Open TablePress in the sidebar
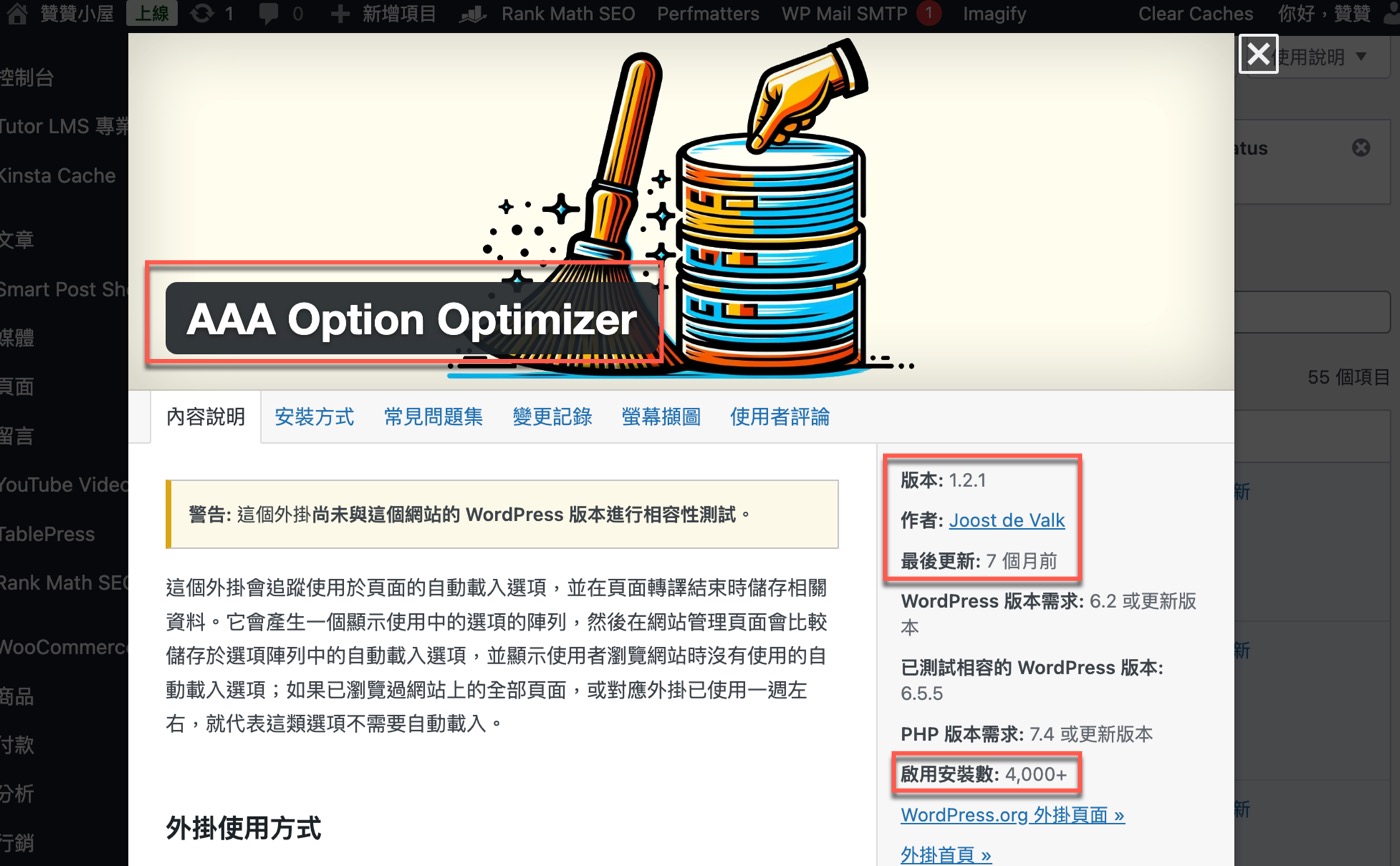 pyautogui.click(x=48, y=534)
